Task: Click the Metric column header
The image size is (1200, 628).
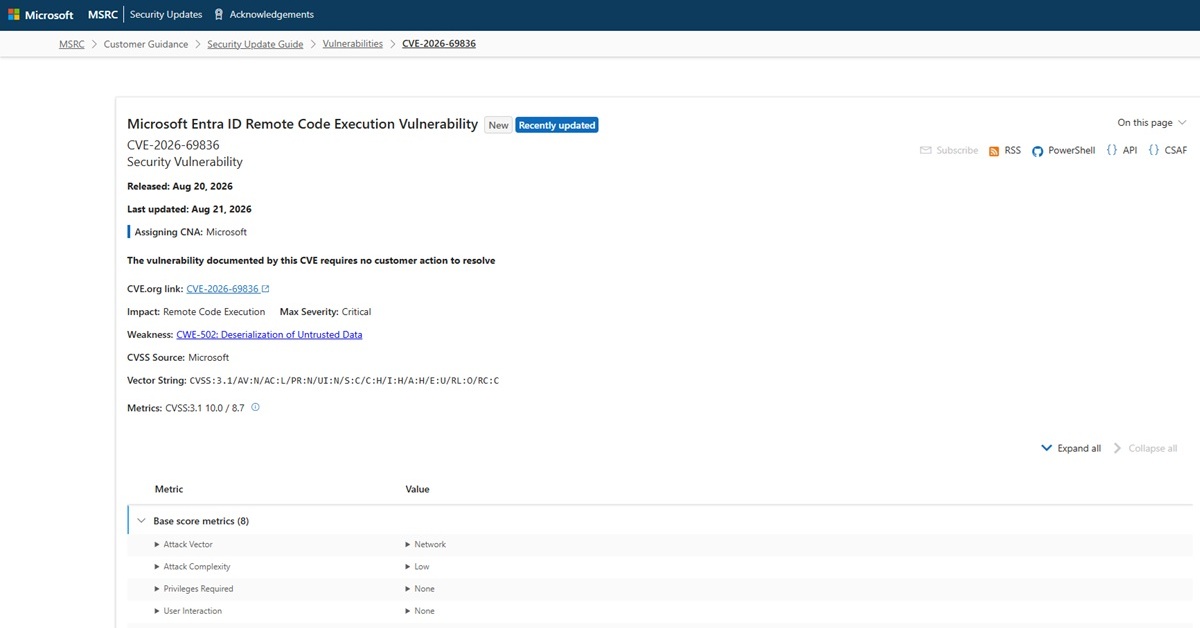Action: (169, 489)
